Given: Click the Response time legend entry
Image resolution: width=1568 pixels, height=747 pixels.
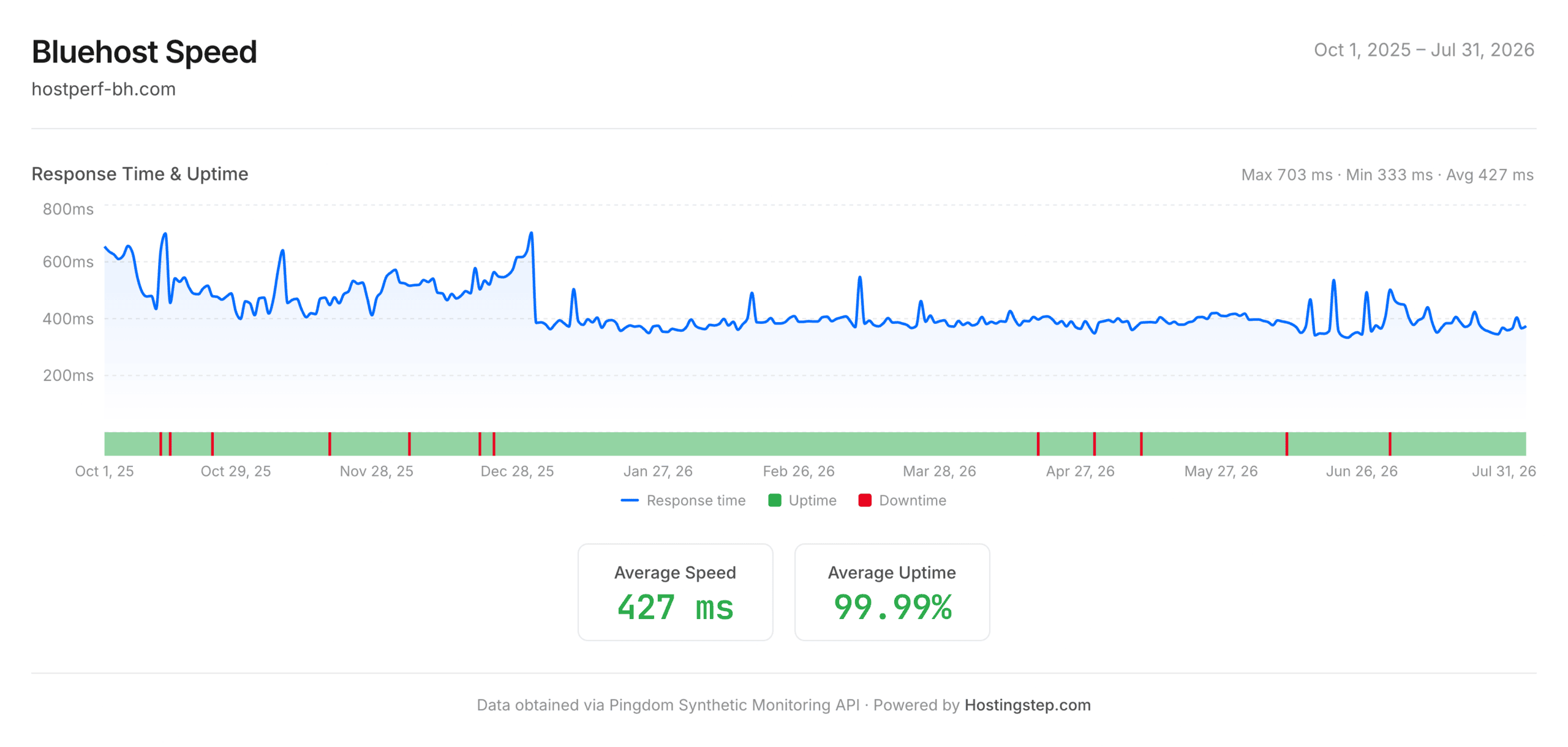Looking at the screenshot, I should click(683, 500).
